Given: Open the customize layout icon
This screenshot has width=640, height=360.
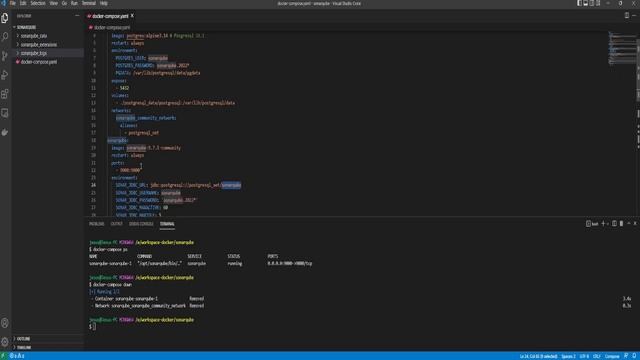Looking at the screenshot, I should [x=598, y=3].
